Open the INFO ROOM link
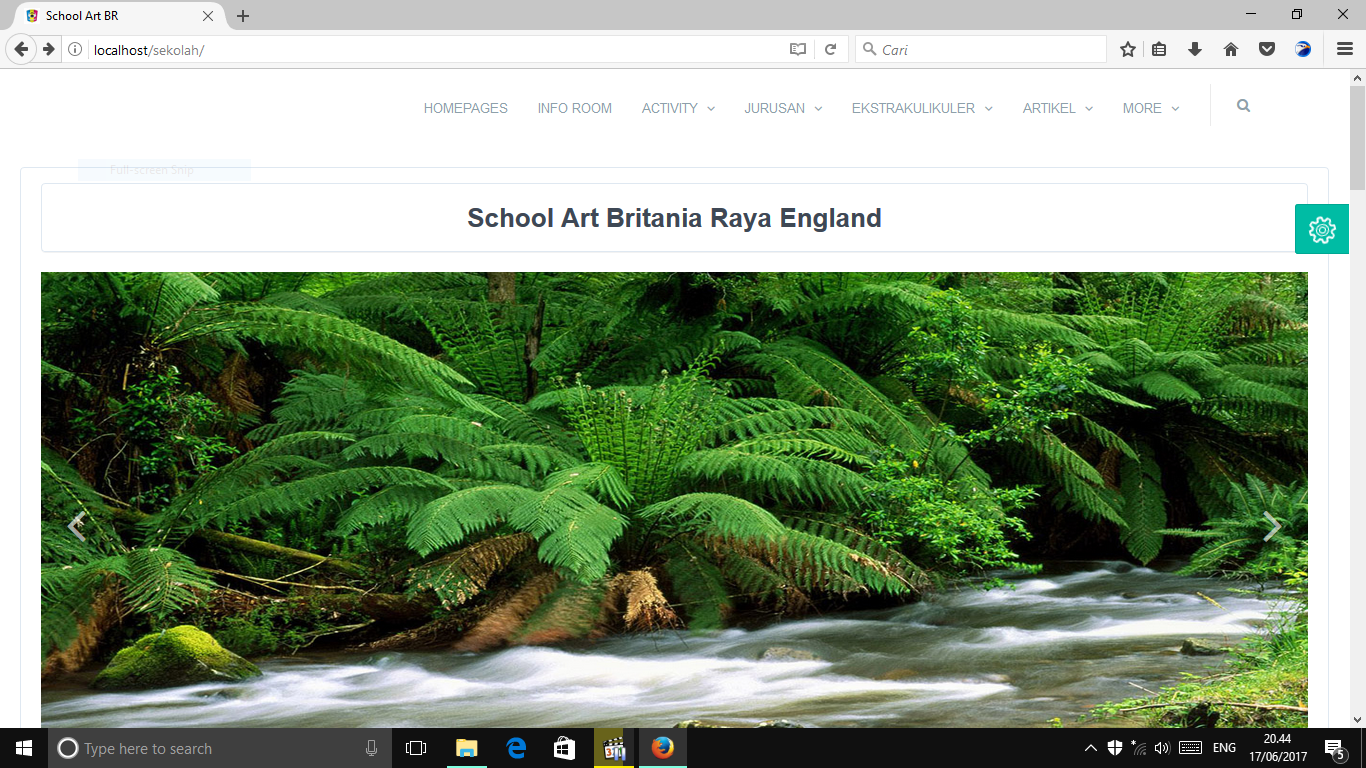Image resolution: width=1366 pixels, height=768 pixels. [574, 108]
